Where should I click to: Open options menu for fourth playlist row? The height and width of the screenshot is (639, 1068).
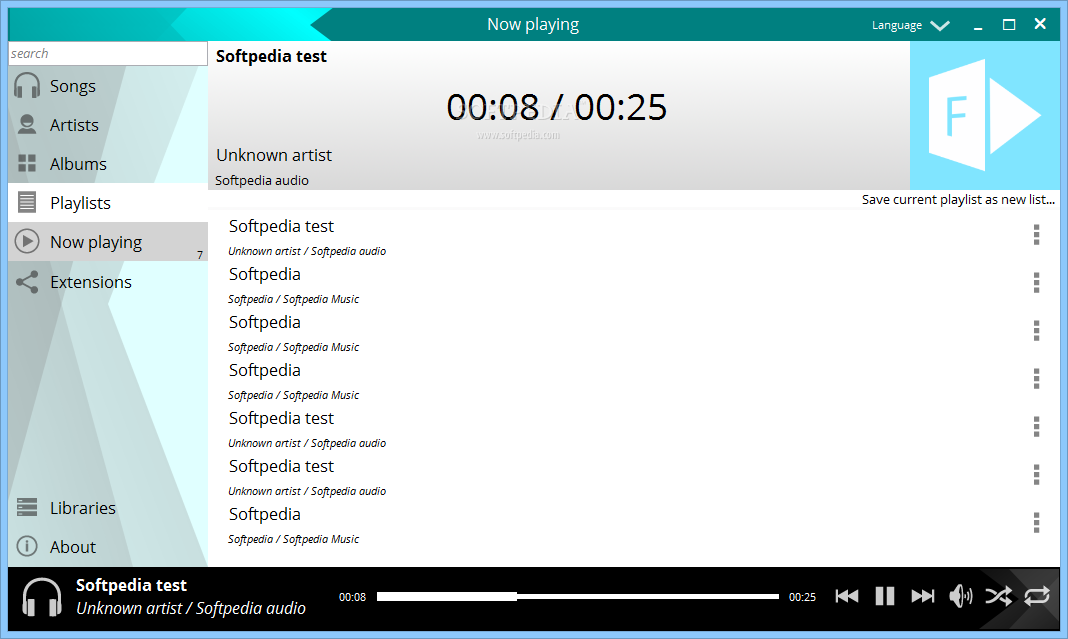[x=1036, y=378]
